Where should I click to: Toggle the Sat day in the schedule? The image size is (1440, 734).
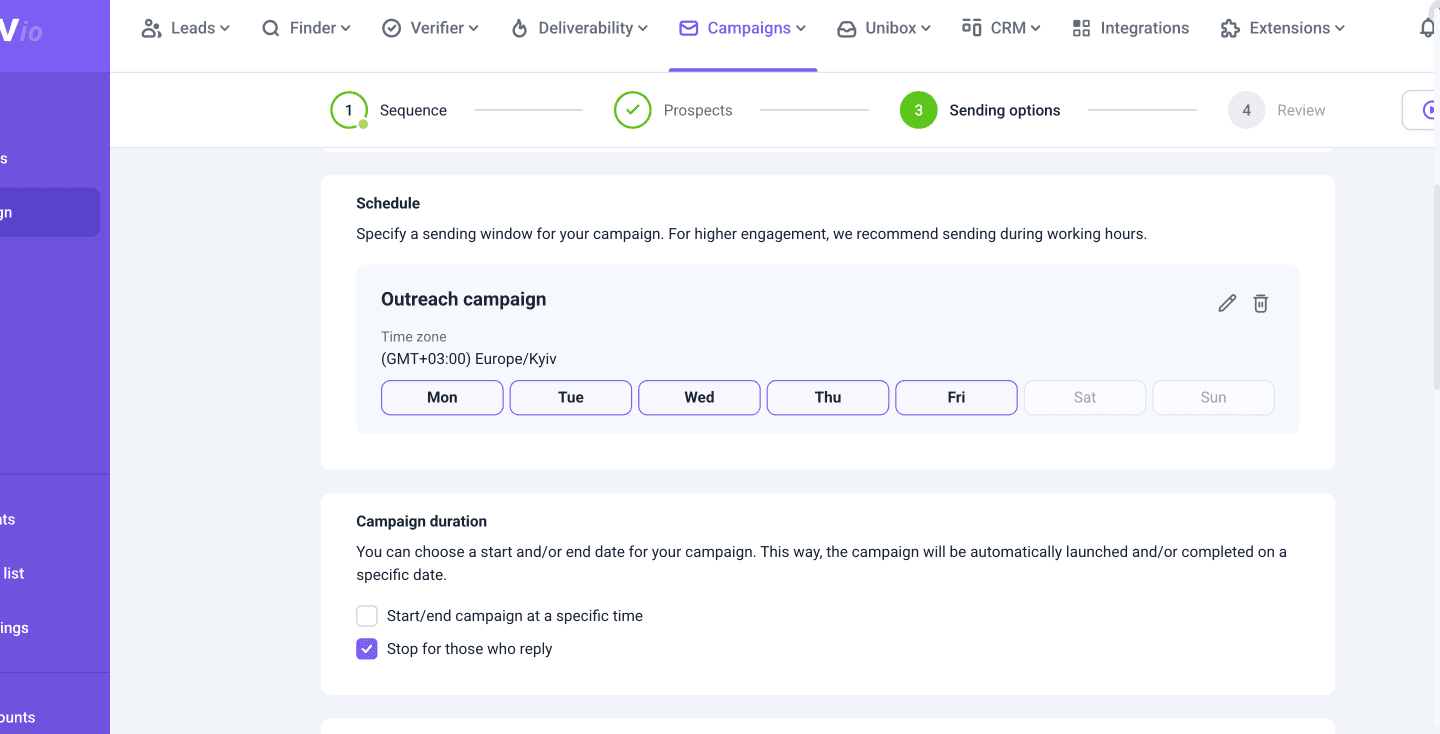coord(1084,397)
